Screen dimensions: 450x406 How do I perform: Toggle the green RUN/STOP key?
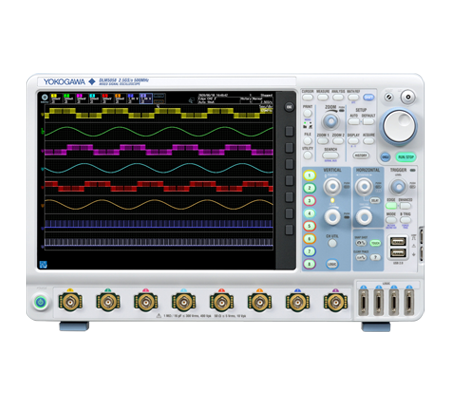pyautogui.click(x=406, y=157)
